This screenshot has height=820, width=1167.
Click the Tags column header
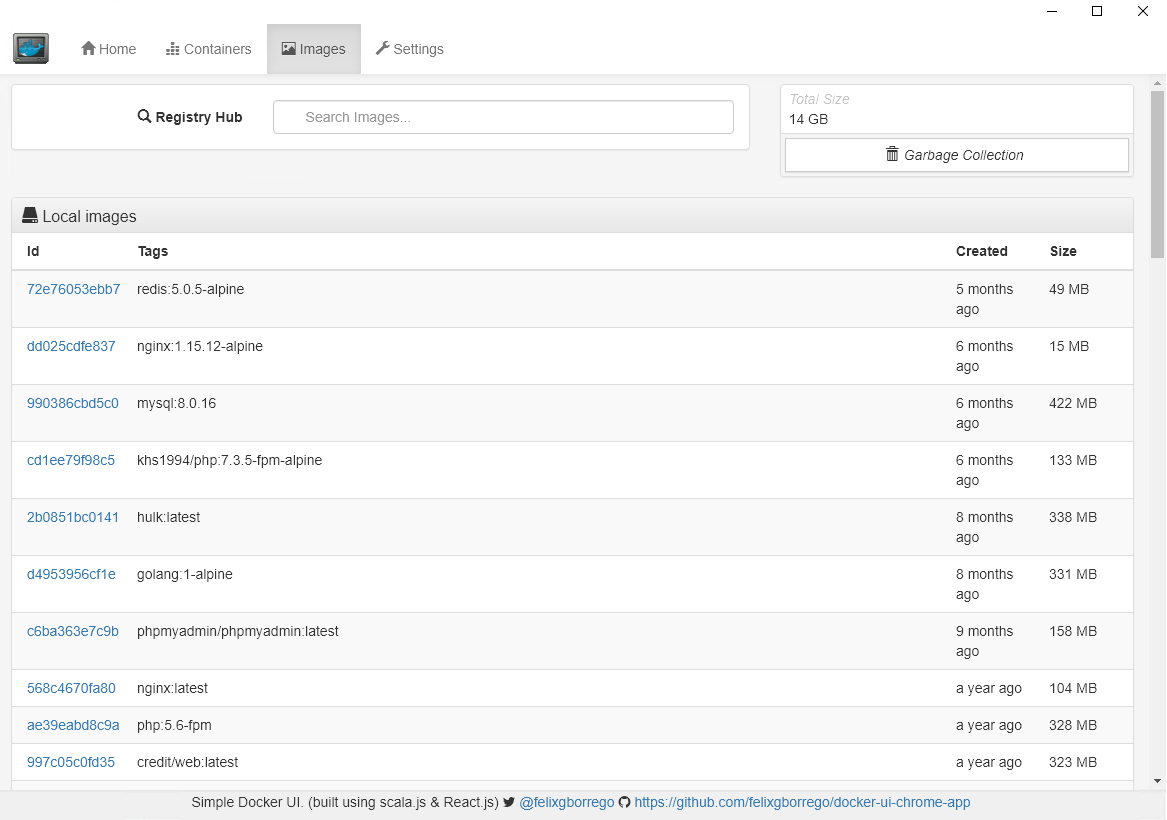tap(153, 252)
